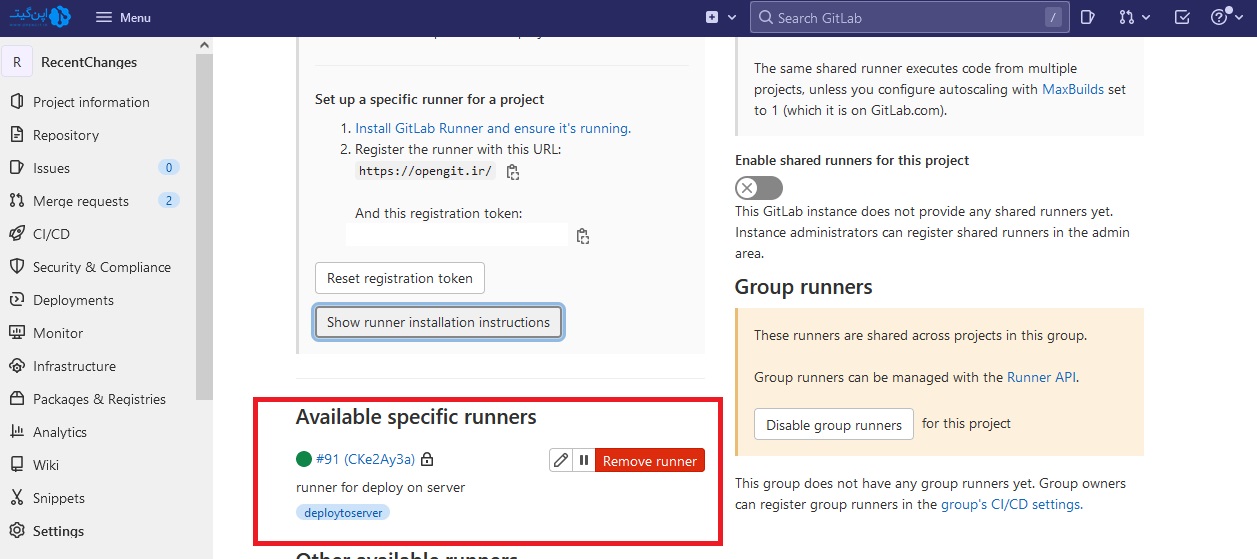Open the main Menu hamburger
The width and height of the screenshot is (1257, 559).
coord(123,17)
